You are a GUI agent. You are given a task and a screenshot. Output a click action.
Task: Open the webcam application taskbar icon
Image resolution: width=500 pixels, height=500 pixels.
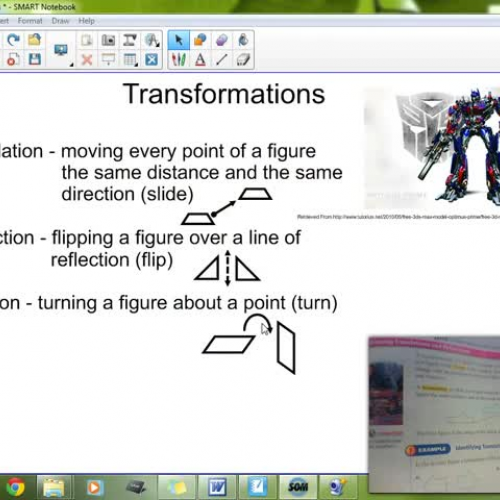point(338,487)
